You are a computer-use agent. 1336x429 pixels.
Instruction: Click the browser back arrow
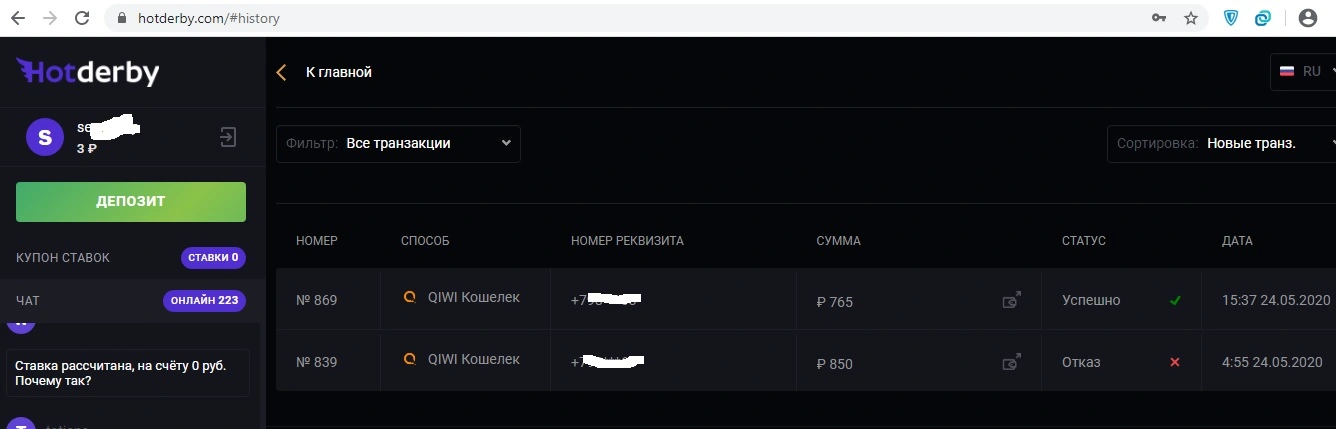pyautogui.click(x=17, y=18)
